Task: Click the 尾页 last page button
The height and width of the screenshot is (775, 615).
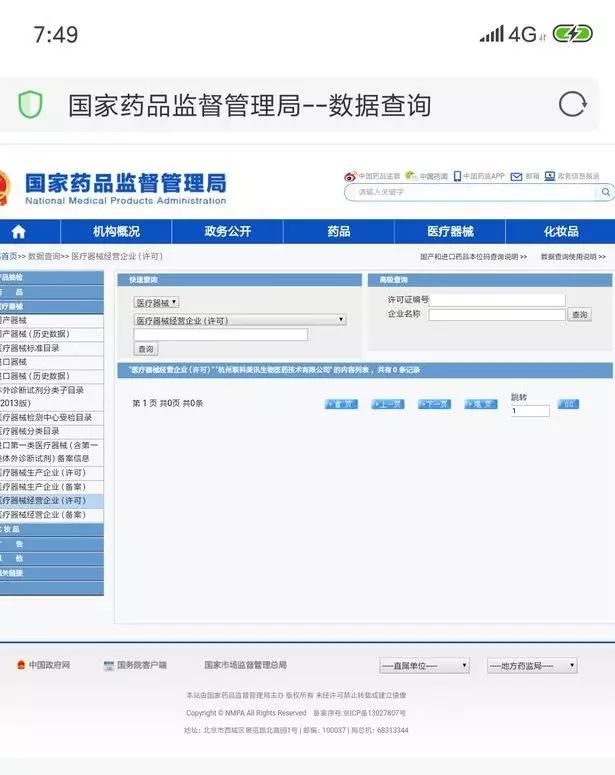Action: [481, 404]
